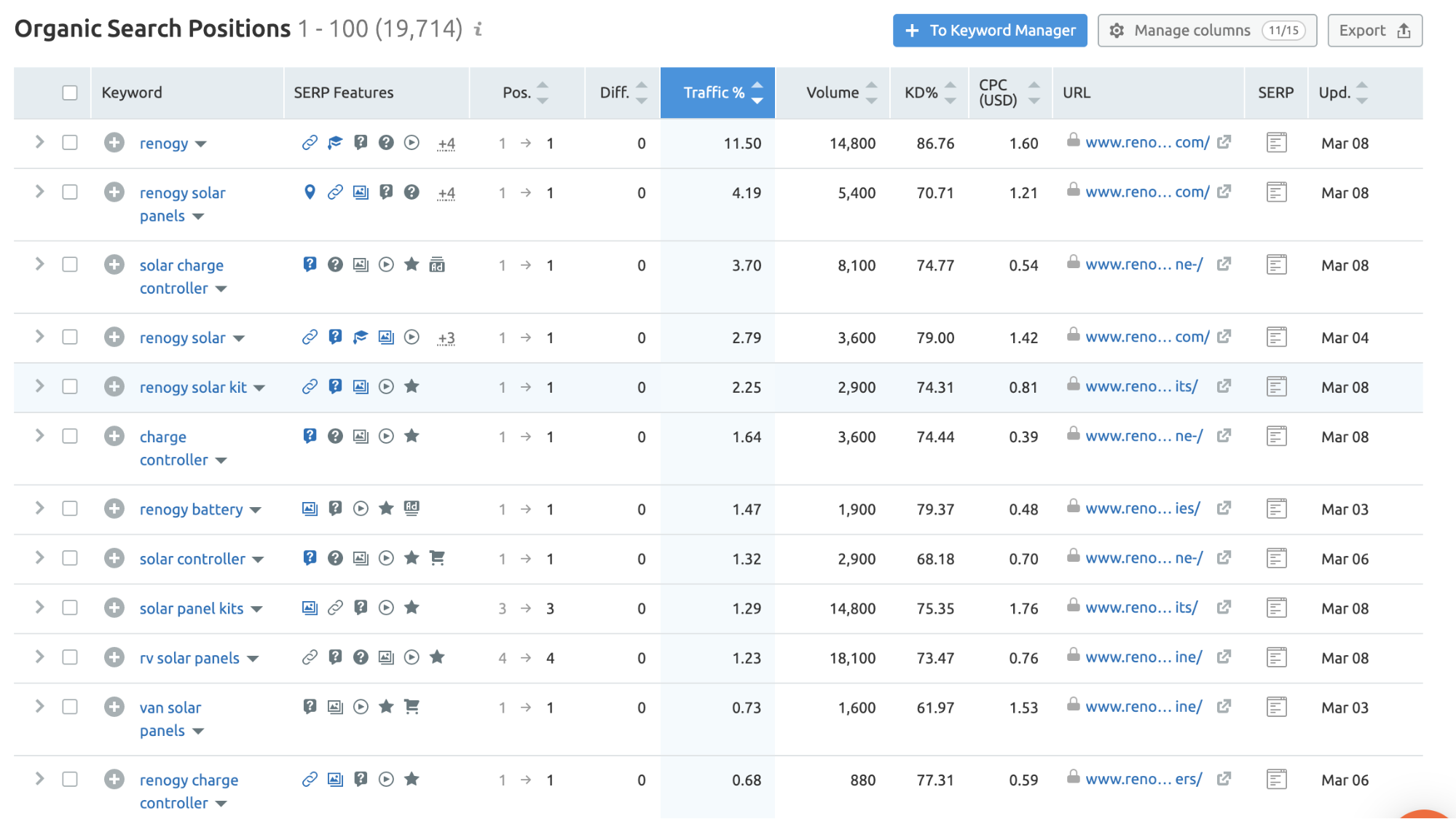Image resolution: width=1456 pixels, height=819 pixels.
Task: Click the image pack icon for "renogy solar kit"
Action: [361, 387]
